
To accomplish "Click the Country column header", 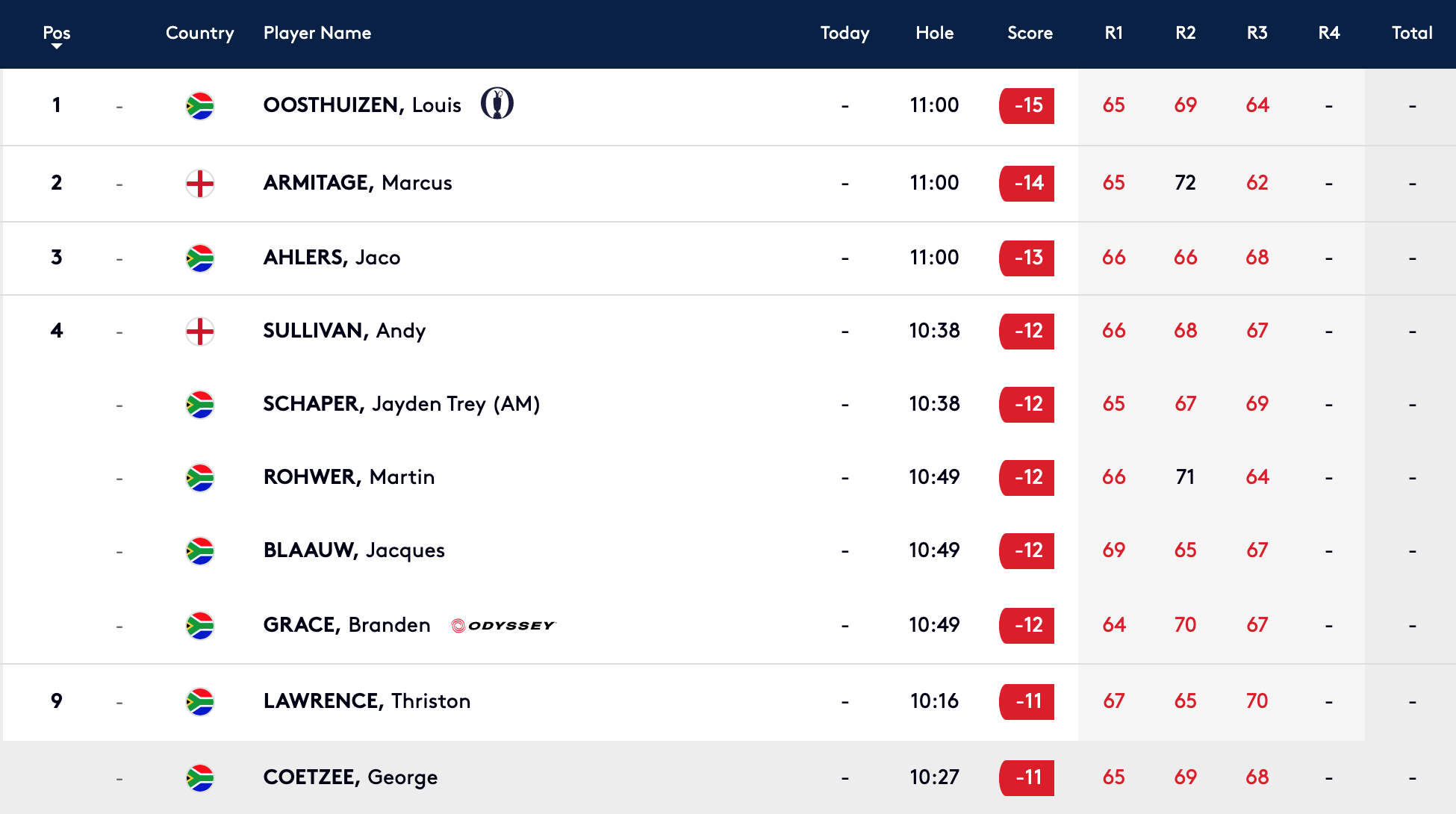I will [199, 33].
